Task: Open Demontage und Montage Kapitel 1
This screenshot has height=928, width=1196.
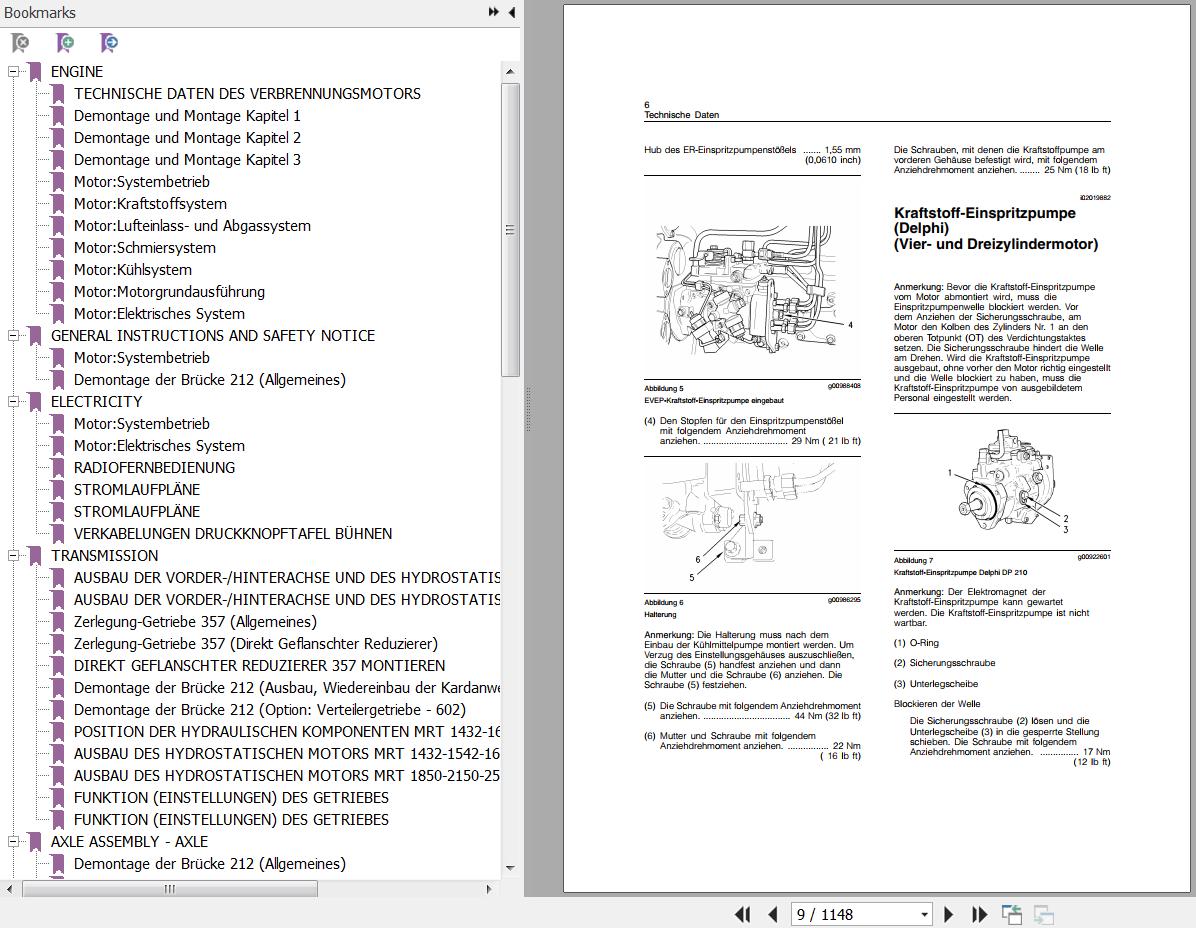Action: (187, 116)
